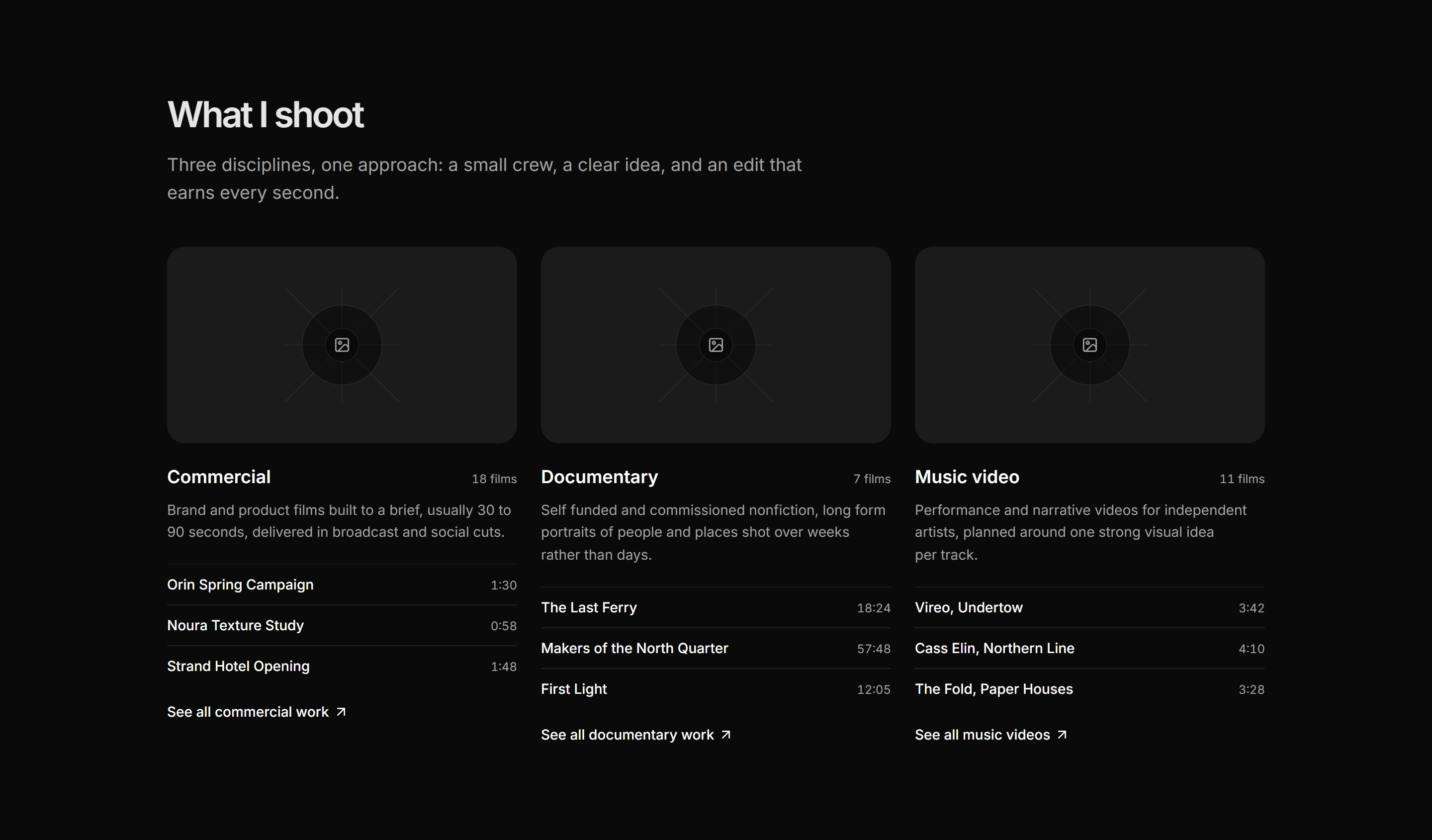Select the Music video thumbnail card

1089,345
